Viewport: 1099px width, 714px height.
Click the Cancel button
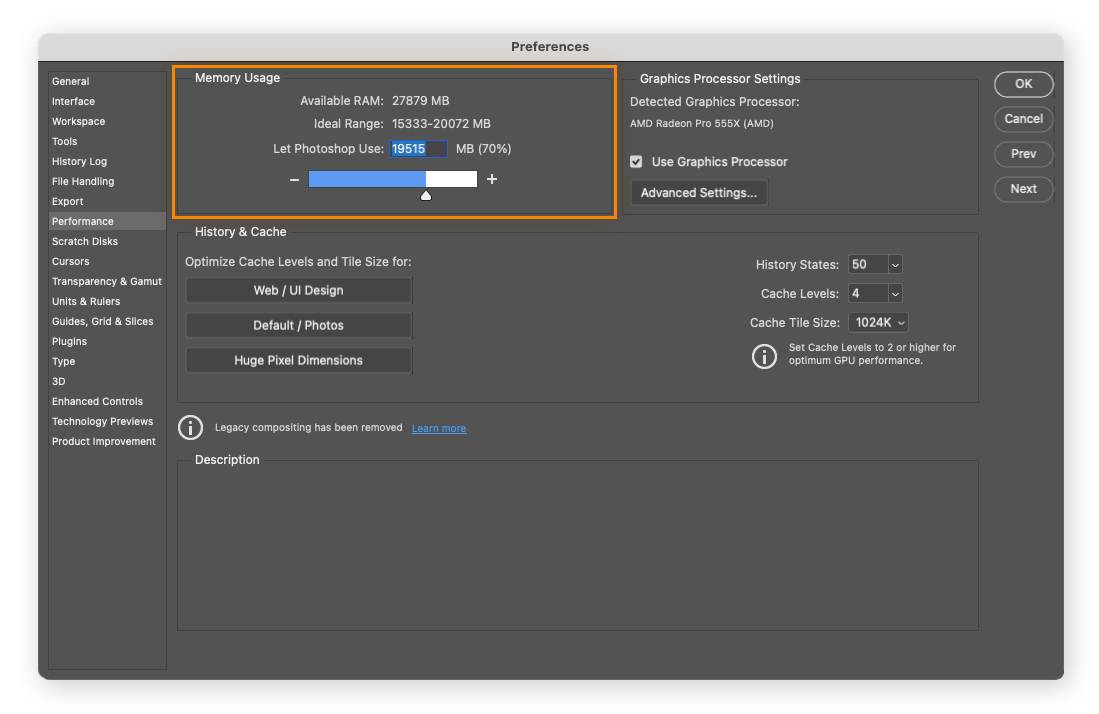tap(1023, 119)
